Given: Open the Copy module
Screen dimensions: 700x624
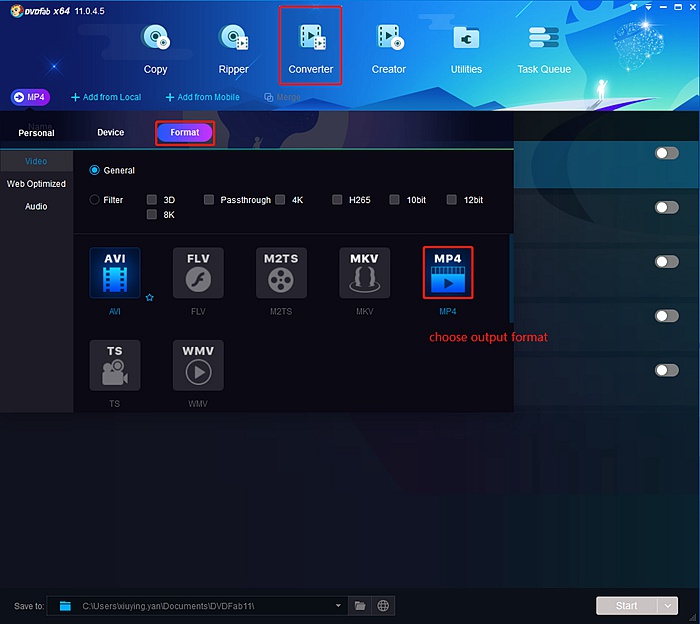Looking at the screenshot, I should coord(155,49).
